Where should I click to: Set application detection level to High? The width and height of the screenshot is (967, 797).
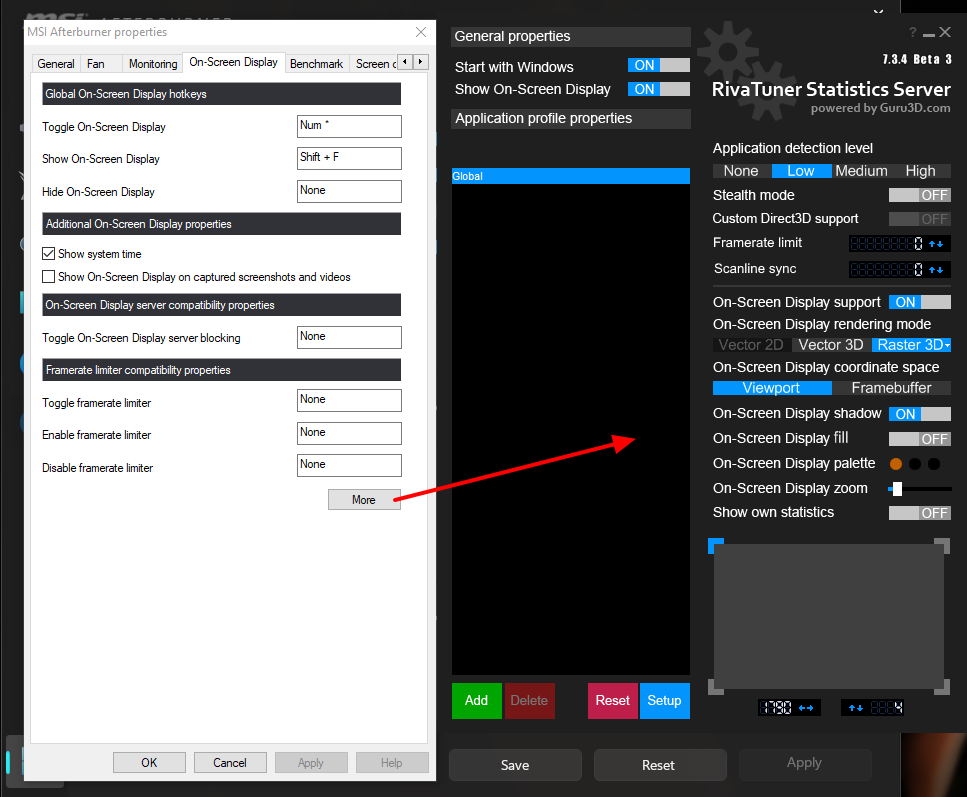920,171
